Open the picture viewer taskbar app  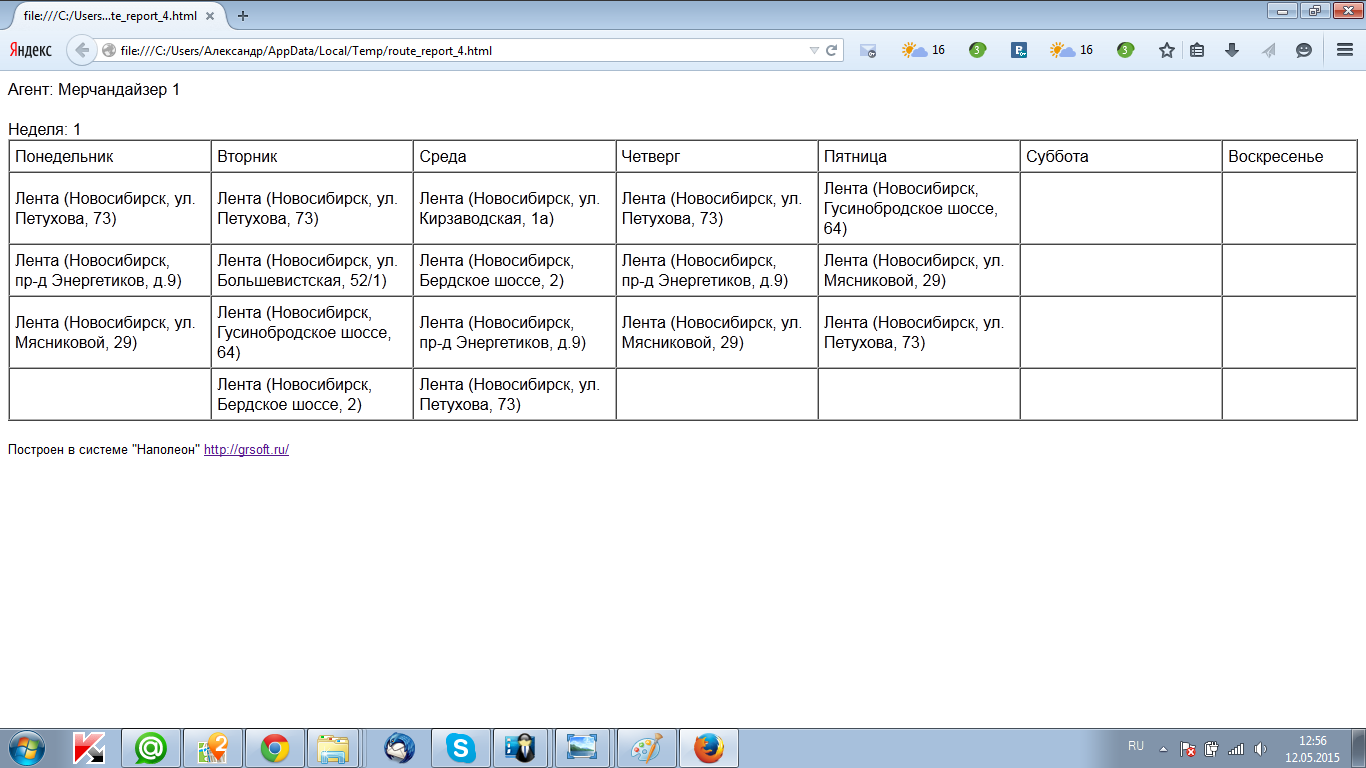click(581, 748)
